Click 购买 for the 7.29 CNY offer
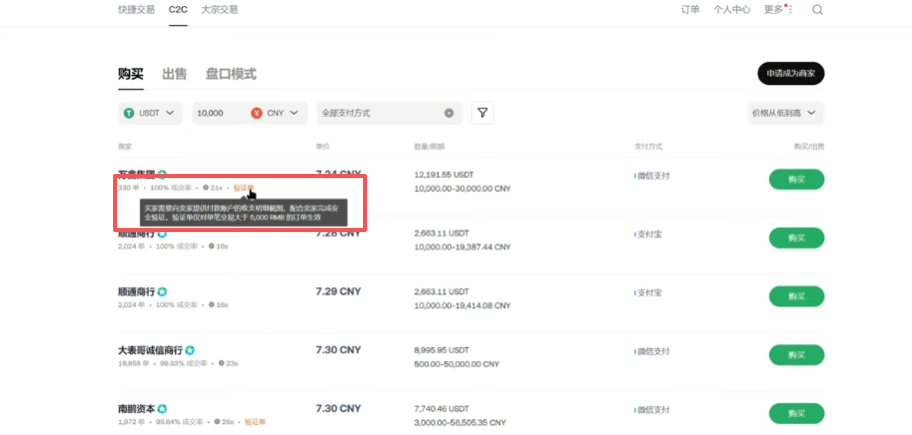The image size is (912, 435). (796, 296)
